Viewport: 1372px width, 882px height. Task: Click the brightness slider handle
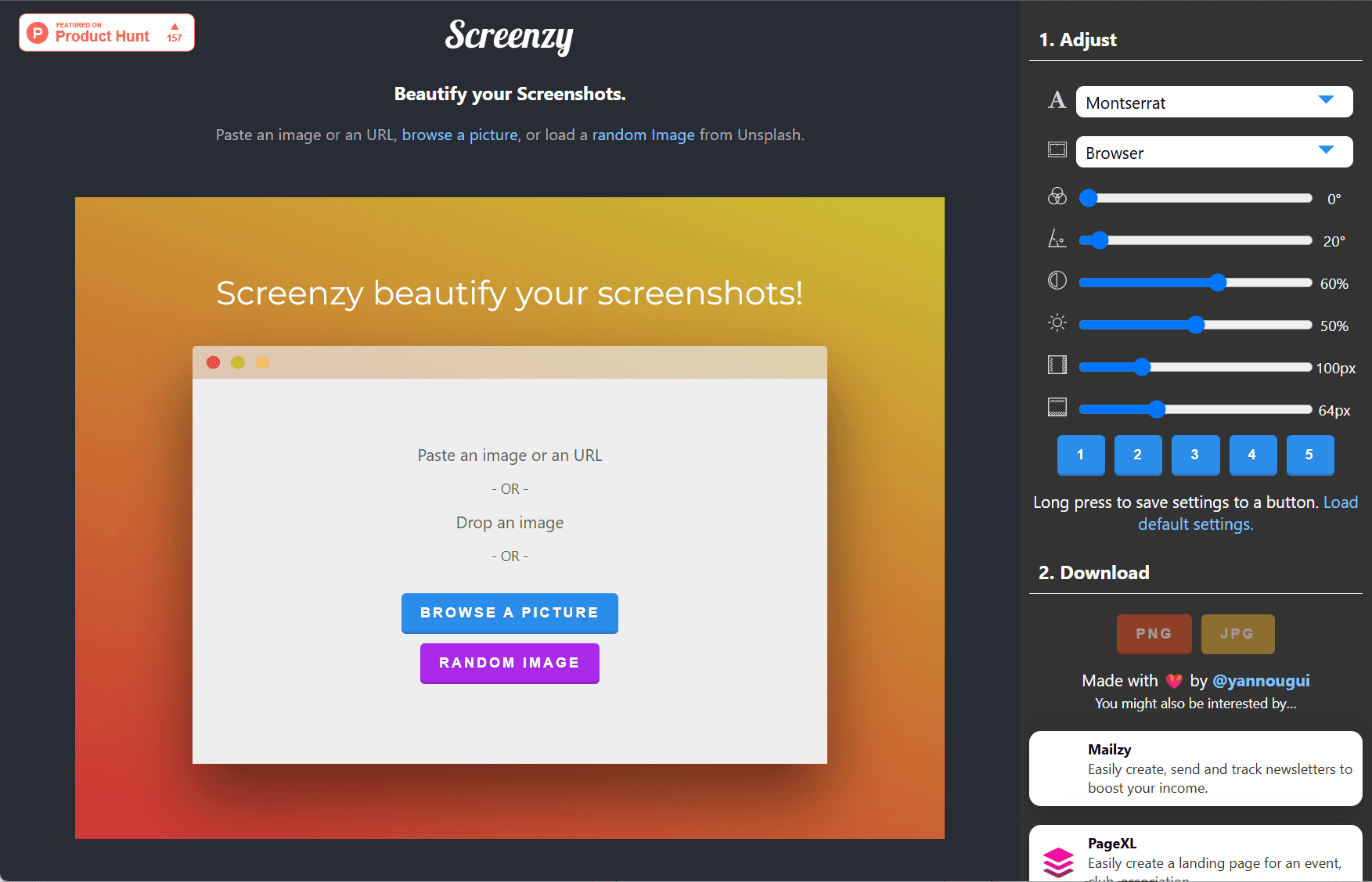point(1197,324)
